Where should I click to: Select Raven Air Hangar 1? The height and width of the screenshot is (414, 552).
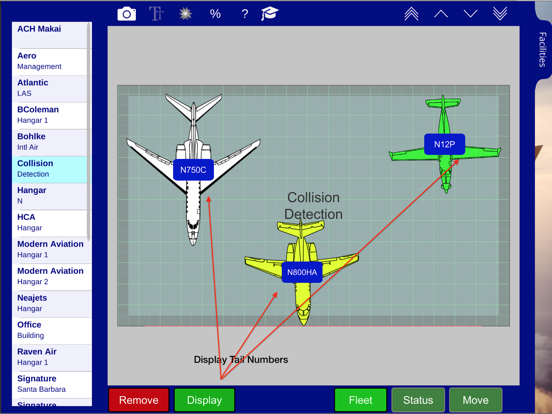click(x=52, y=357)
